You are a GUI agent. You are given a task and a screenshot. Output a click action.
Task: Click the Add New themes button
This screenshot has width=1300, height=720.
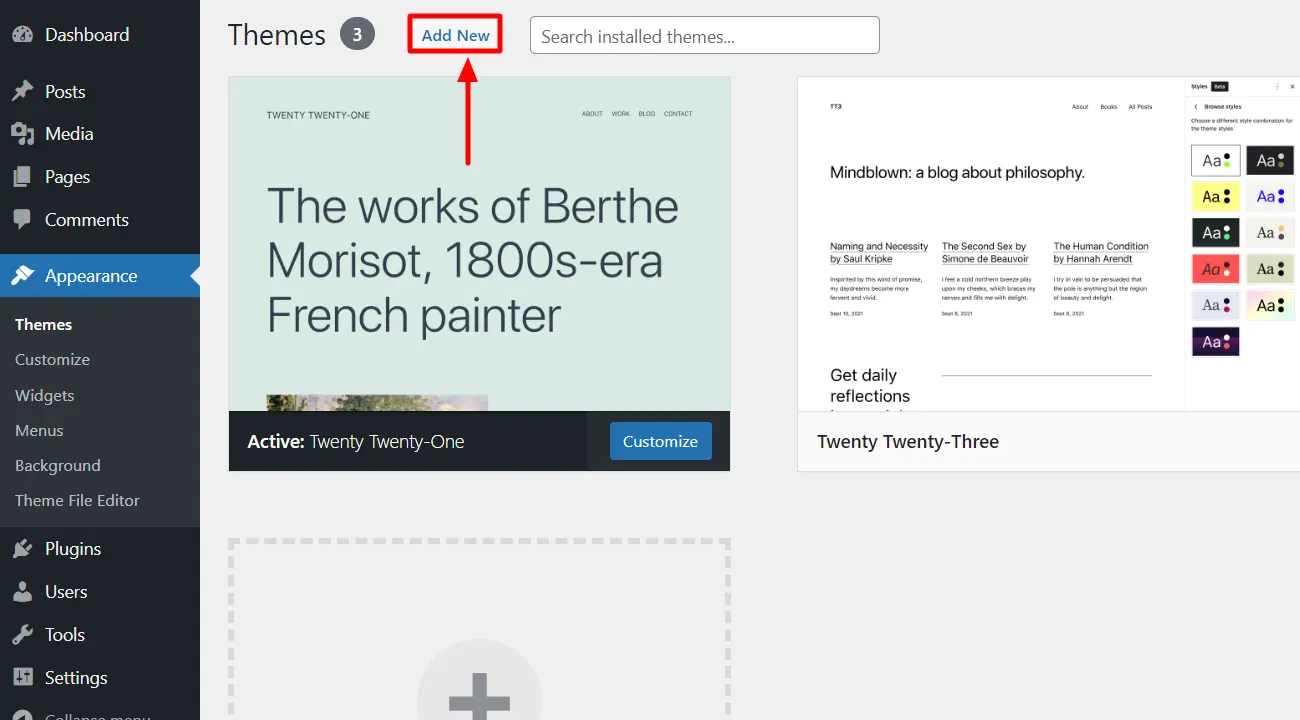(x=455, y=35)
